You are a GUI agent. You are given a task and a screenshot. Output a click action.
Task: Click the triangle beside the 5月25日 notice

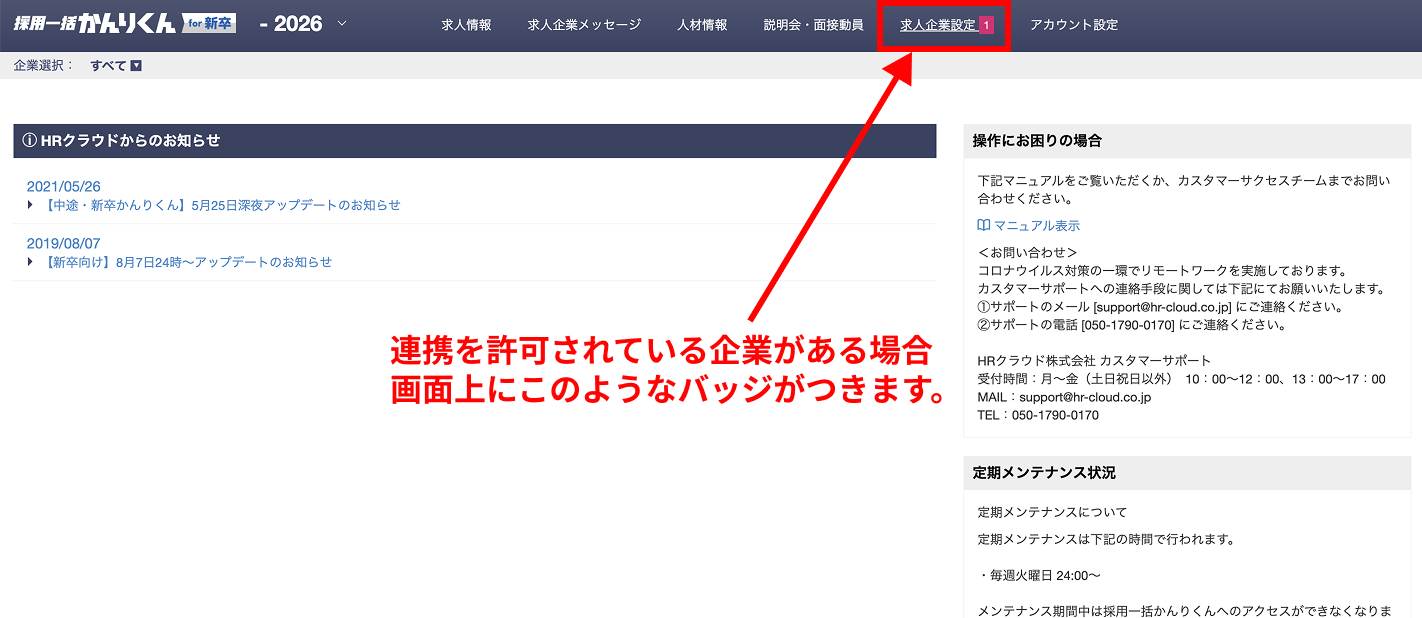tap(31, 205)
